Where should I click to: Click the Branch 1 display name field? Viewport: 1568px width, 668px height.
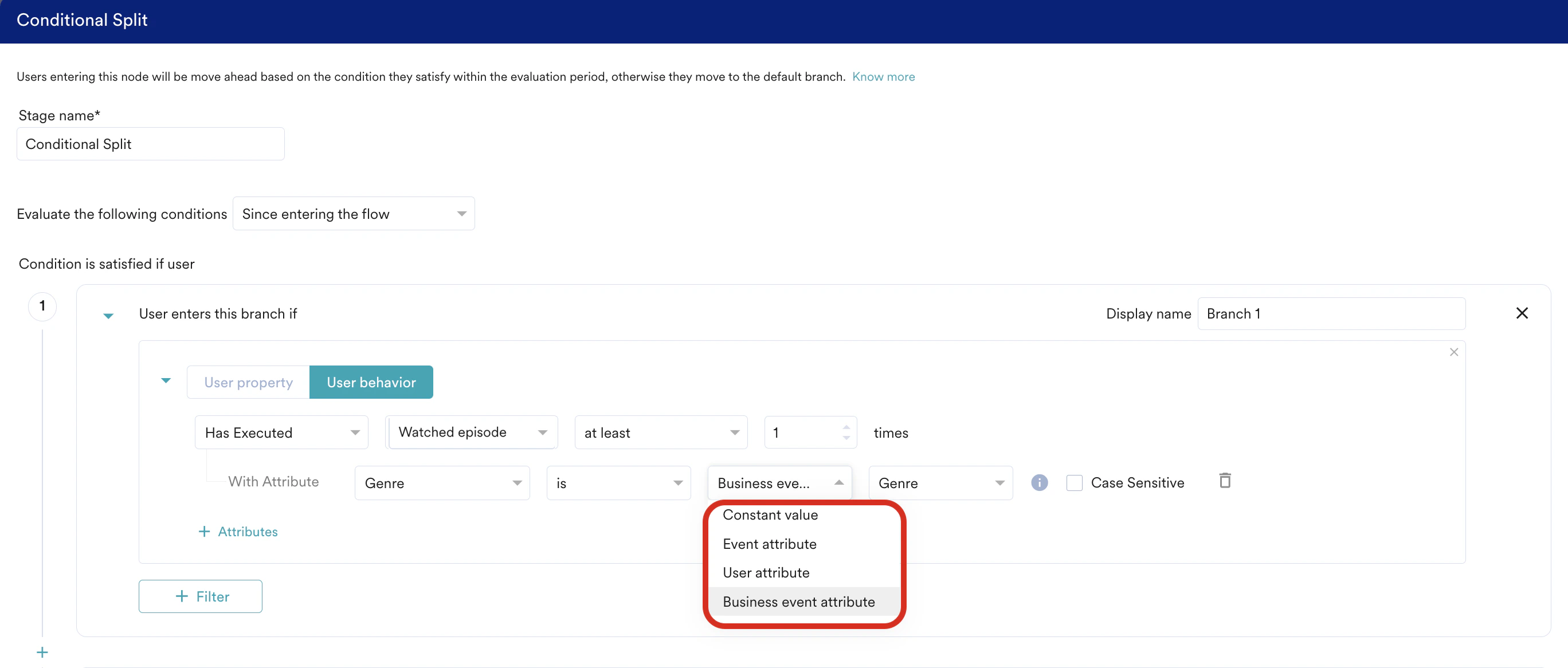pos(1331,313)
